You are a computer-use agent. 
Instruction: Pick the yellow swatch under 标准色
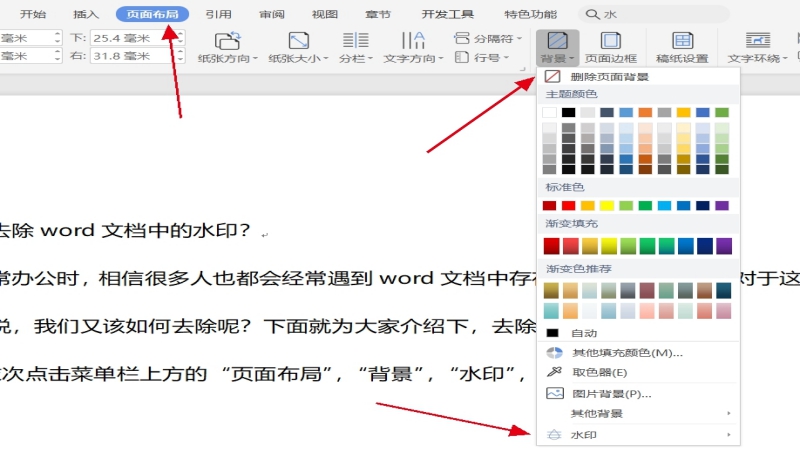pyautogui.click(x=607, y=205)
